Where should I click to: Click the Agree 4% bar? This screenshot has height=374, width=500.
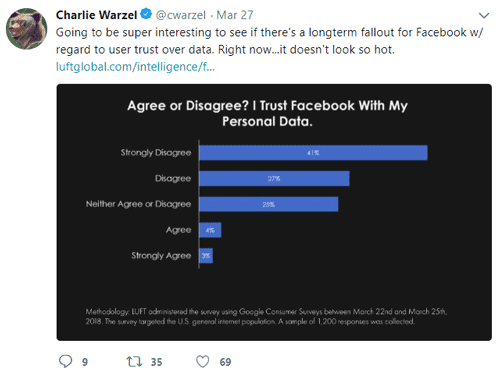[x=210, y=230]
